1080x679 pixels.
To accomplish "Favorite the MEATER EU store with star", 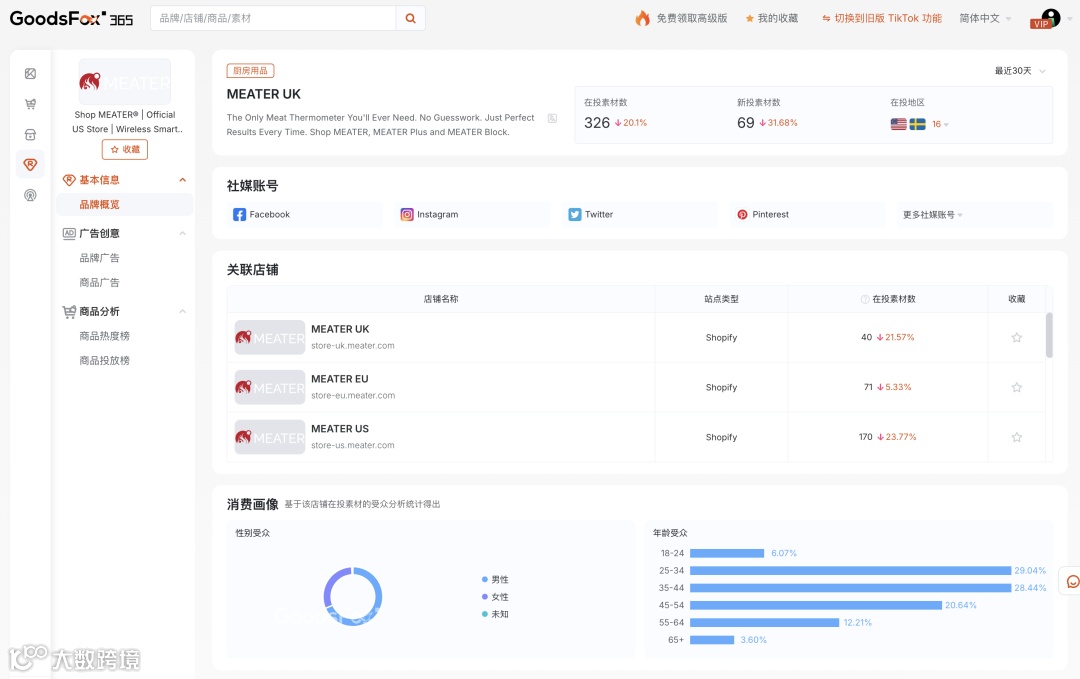I will pos(1017,388).
